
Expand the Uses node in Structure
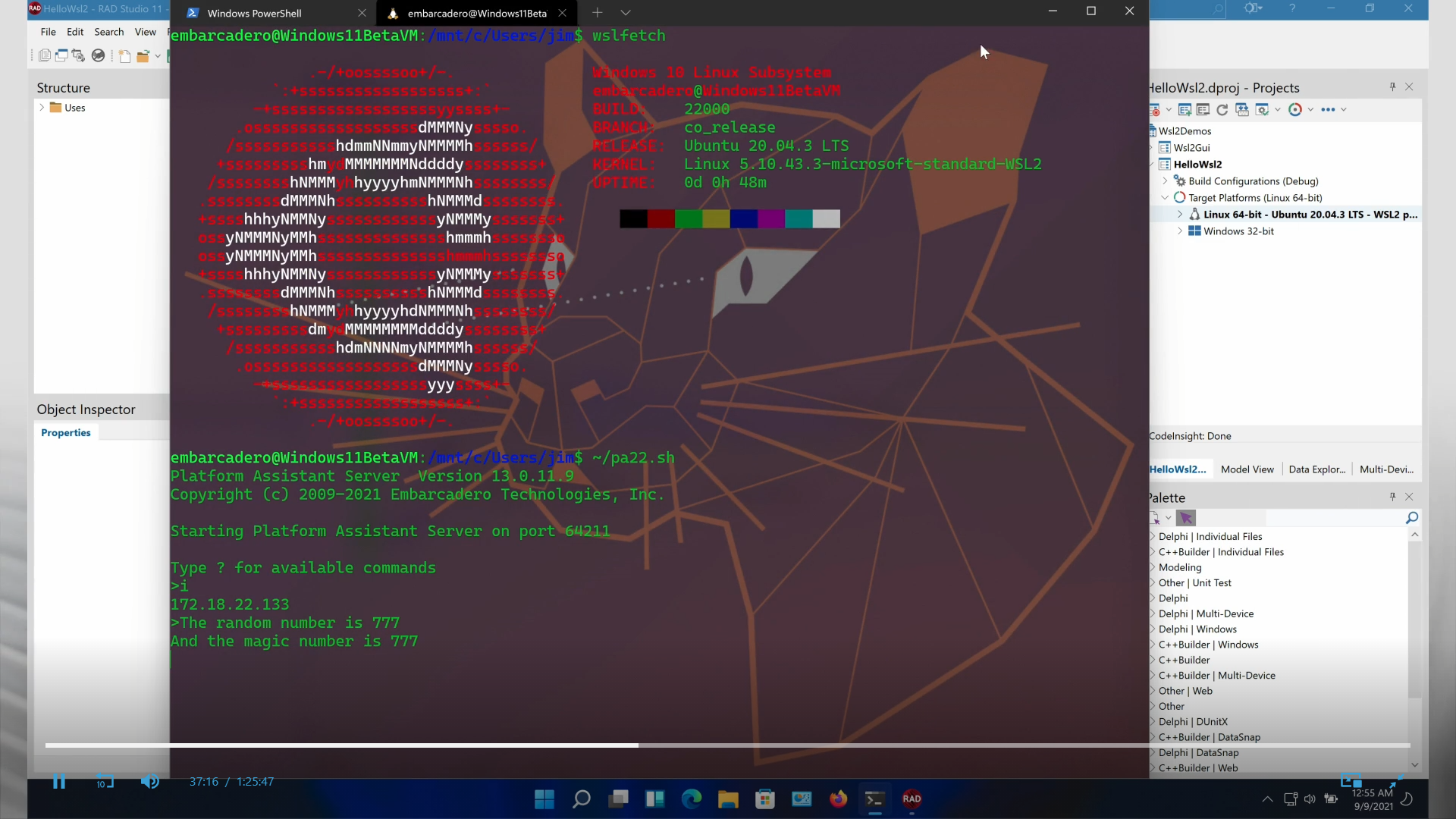(42, 108)
